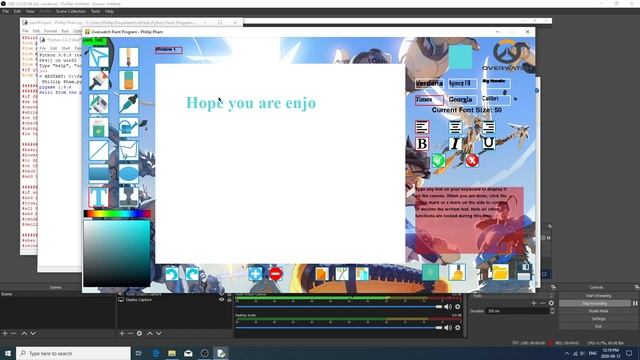Mute Desktop Audio speaker in OBS mixer
Screen dimensions: 640x360
point(448,327)
